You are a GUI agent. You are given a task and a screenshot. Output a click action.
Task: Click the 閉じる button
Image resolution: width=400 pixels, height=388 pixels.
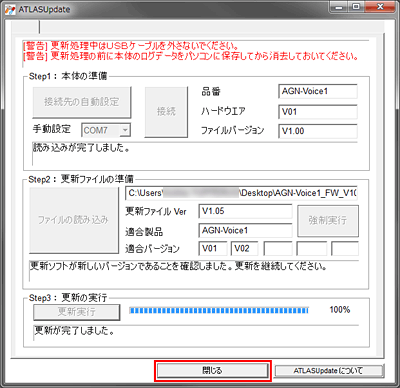213,370
